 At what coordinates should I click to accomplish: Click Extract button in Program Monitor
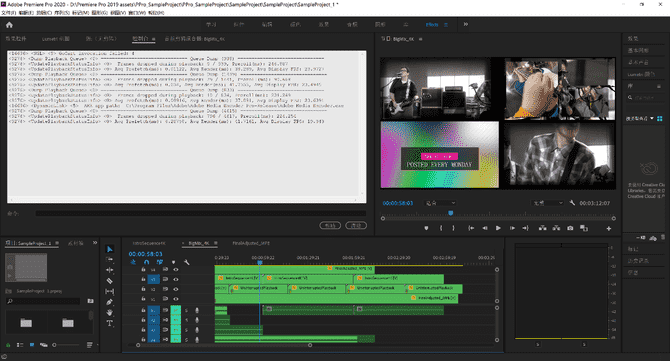556,228
